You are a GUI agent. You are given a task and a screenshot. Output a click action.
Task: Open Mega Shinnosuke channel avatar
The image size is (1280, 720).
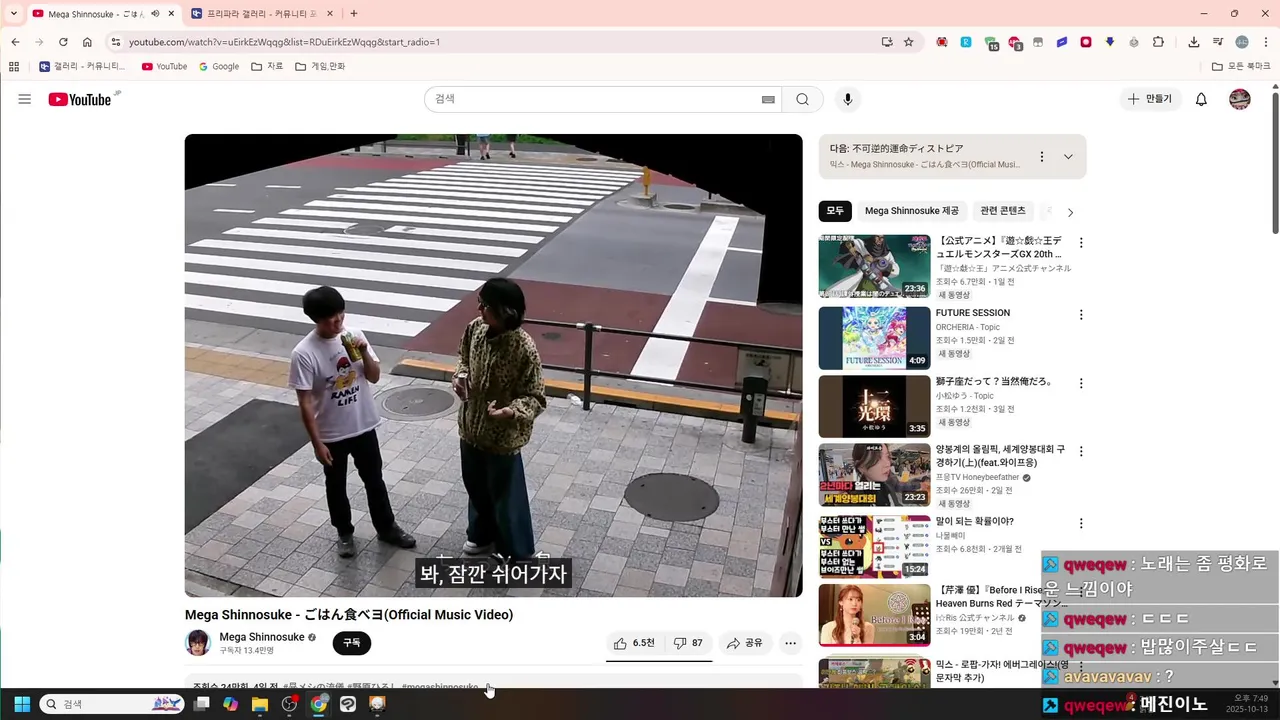[198, 643]
